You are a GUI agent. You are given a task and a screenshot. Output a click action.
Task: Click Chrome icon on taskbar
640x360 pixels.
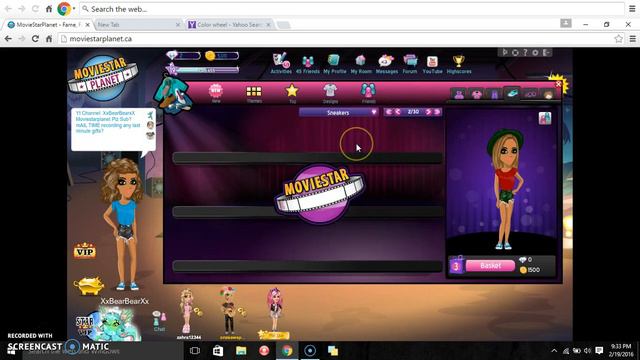pos(287,351)
